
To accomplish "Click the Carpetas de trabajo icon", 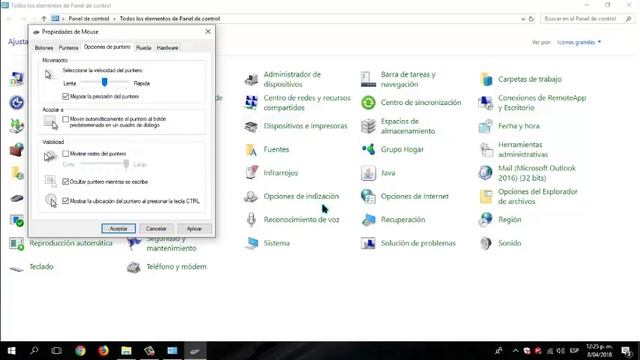I will pos(486,79).
